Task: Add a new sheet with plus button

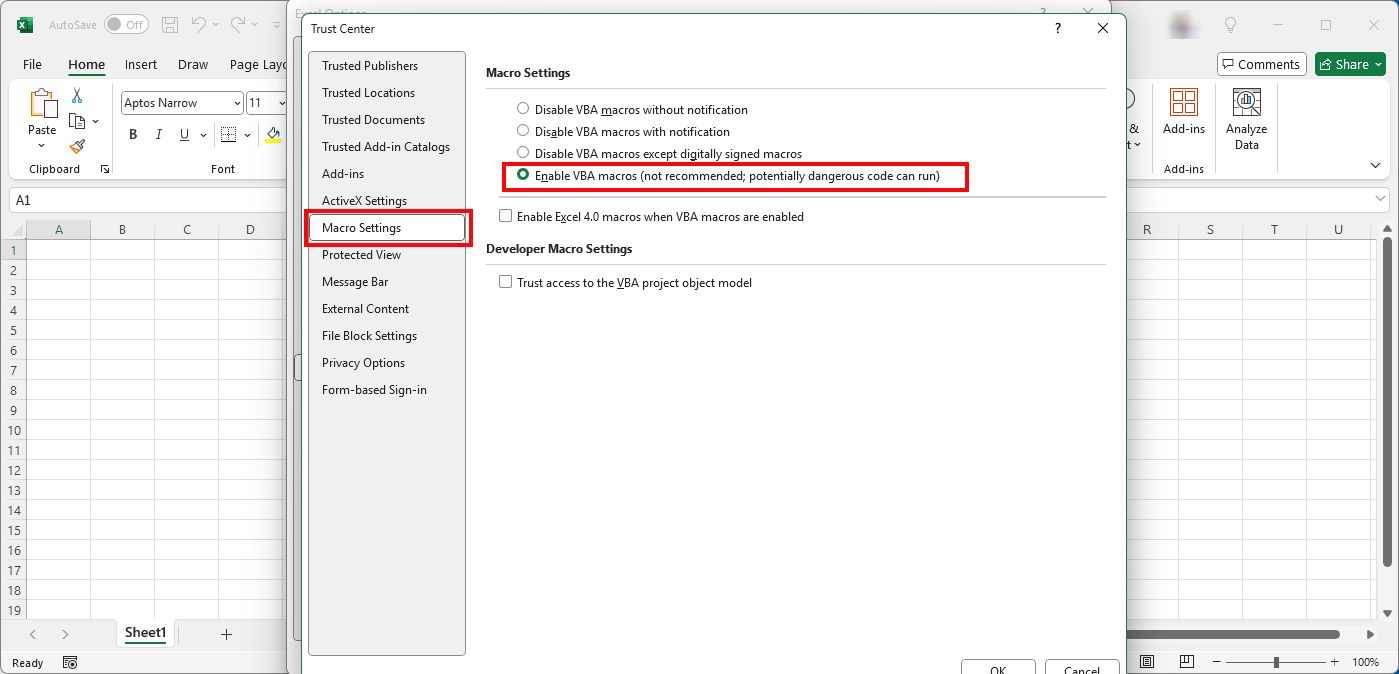Action: [x=226, y=634]
